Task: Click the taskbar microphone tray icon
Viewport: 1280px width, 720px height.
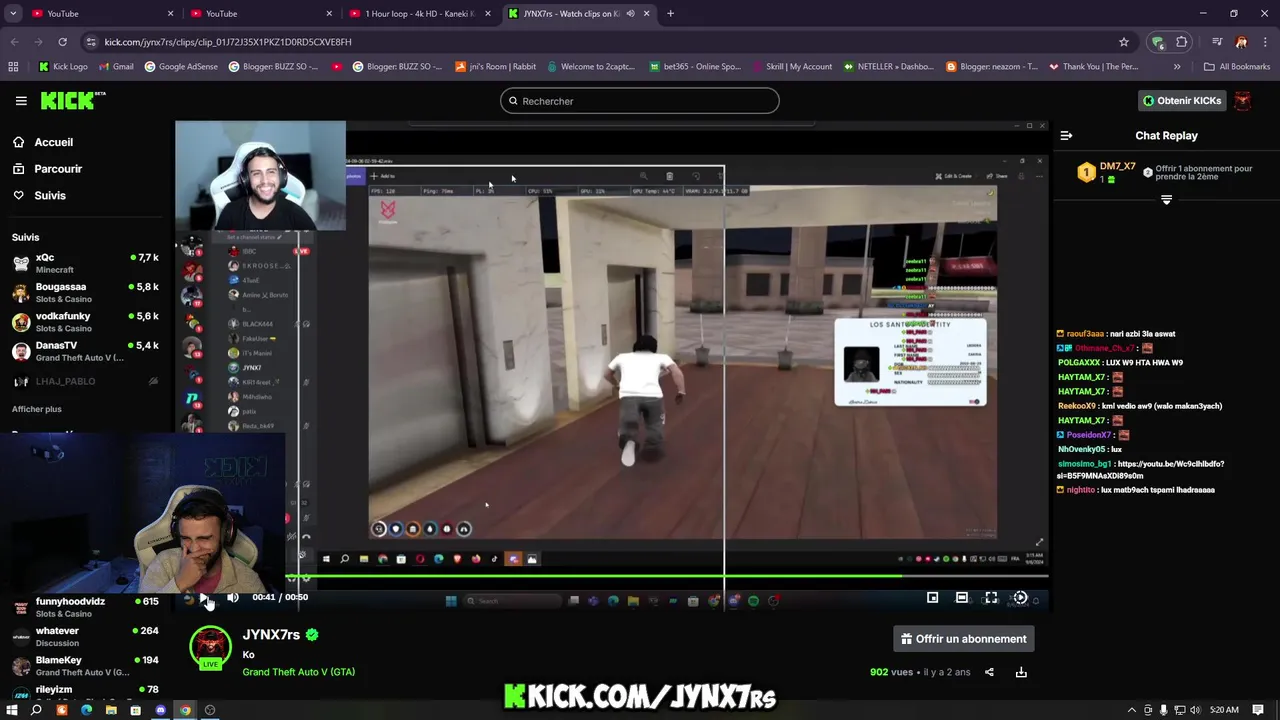Action: [x=1163, y=710]
